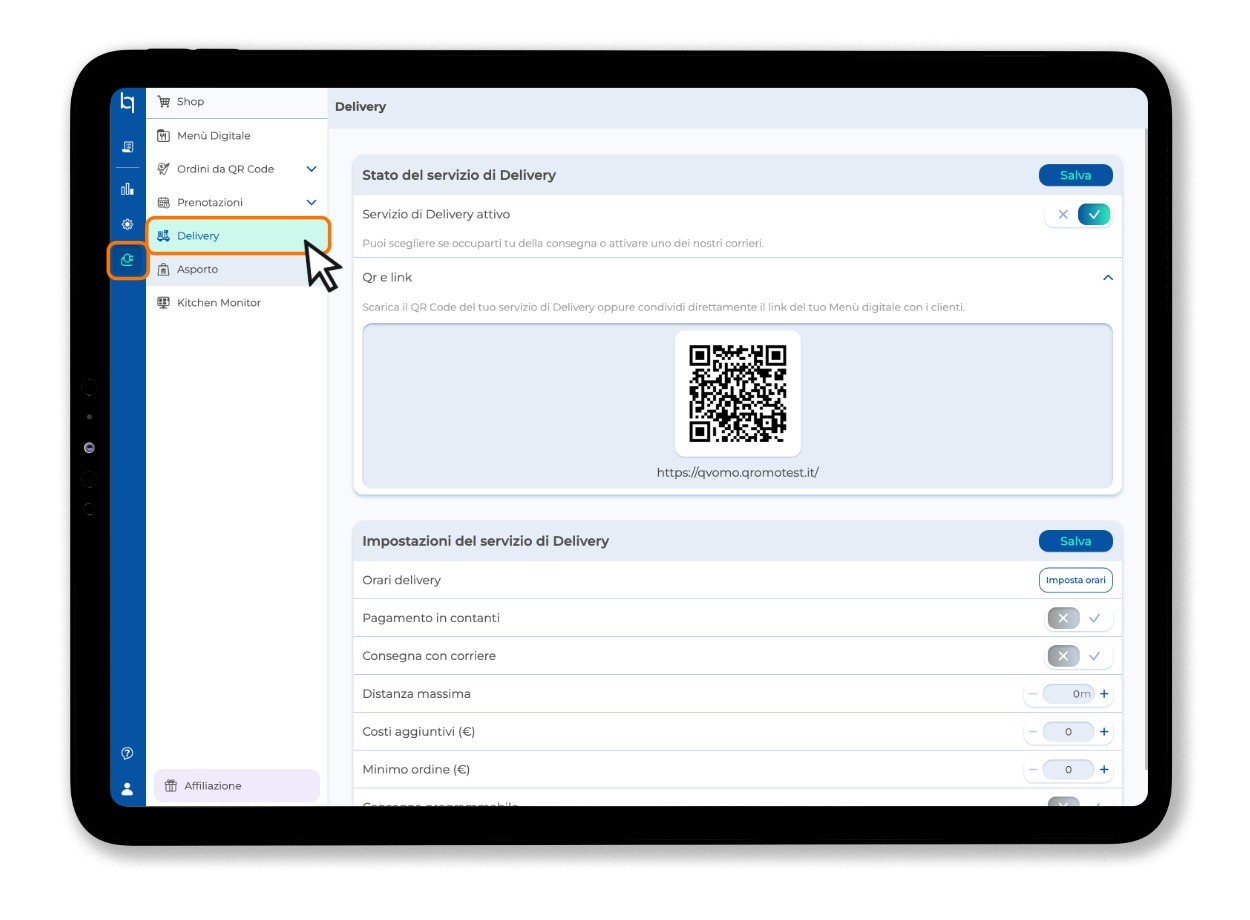The image size is (1250, 920).
Task: Open the receipt/orders icon in the blue sidebar
Action: pyautogui.click(x=127, y=147)
